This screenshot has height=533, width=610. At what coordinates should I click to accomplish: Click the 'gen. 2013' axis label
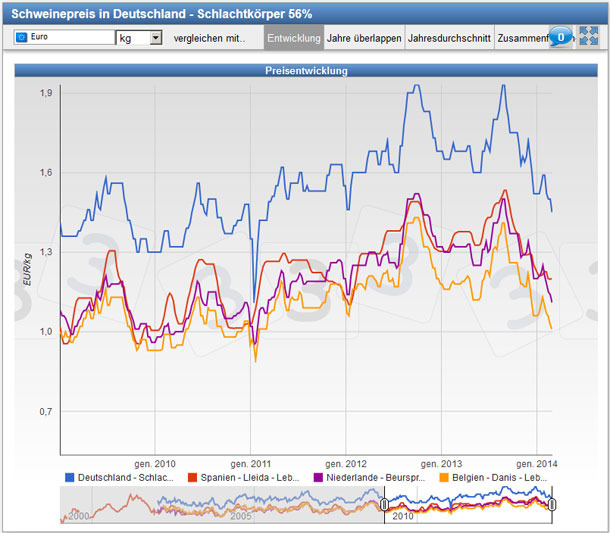click(441, 464)
